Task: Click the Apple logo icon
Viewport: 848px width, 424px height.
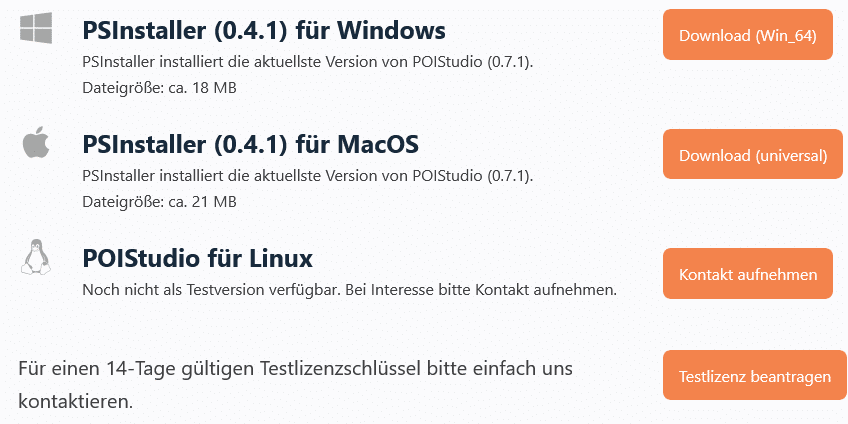Action: click(x=36, y=143)
